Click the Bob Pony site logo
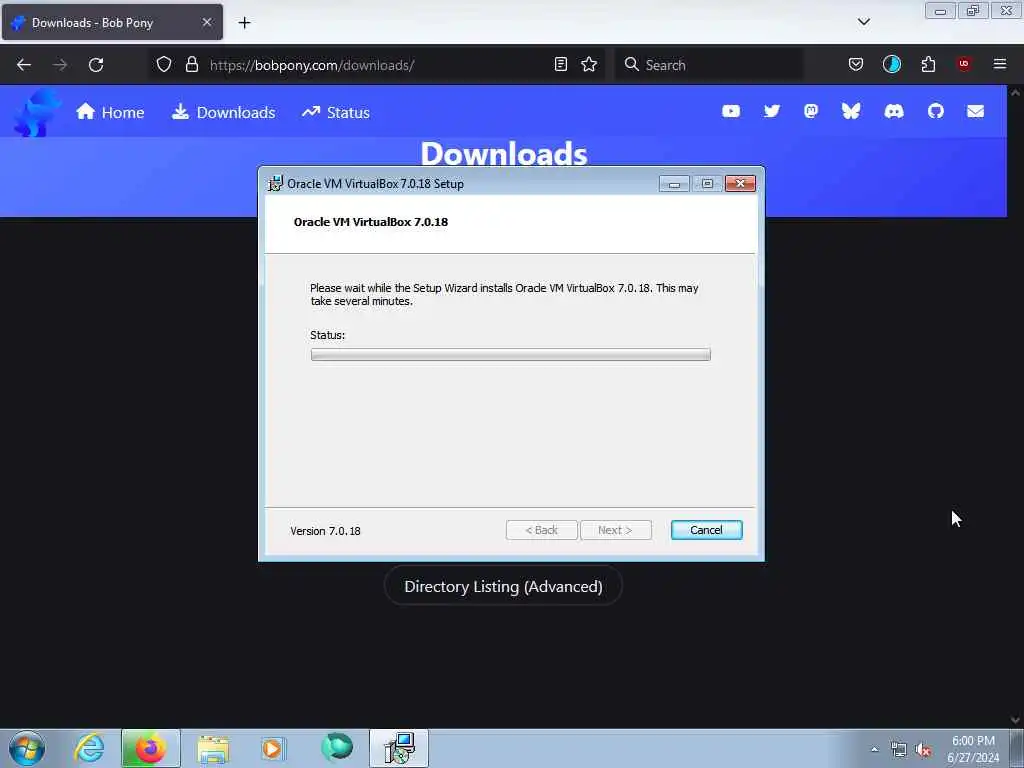The image size is (1024, 768). 37,112
